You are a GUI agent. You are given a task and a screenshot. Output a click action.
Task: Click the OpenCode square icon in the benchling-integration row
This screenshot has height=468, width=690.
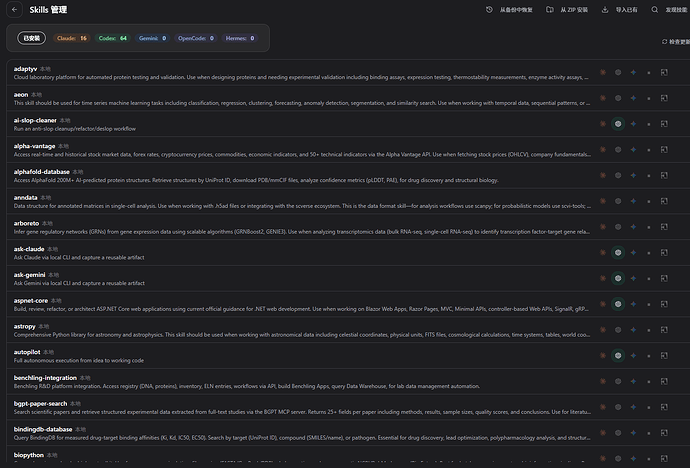(649, 381)
